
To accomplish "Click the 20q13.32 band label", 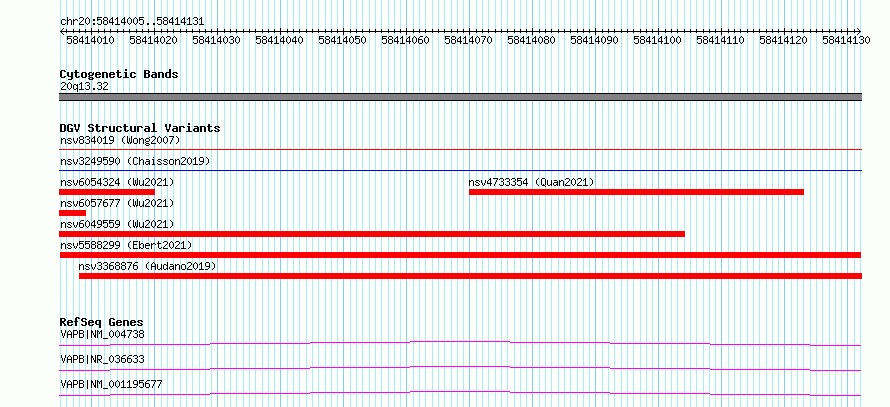I will [84, 87].
